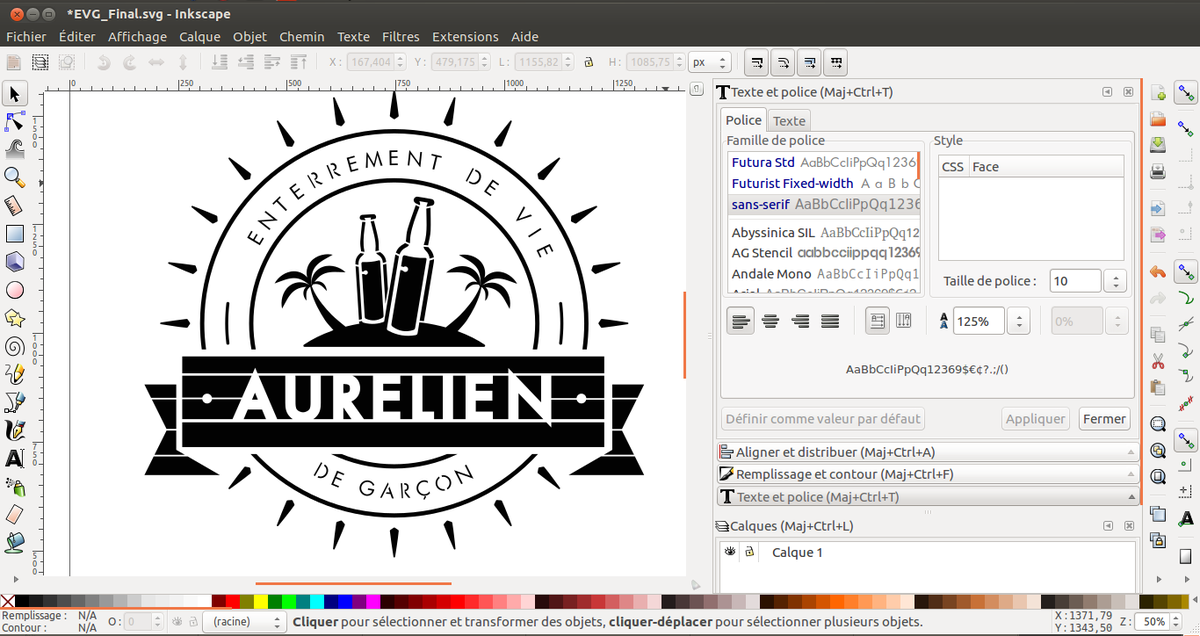Click the Fermer button
The width and height of the screenshot is (1200, 636).
[x=1104, y=419]
